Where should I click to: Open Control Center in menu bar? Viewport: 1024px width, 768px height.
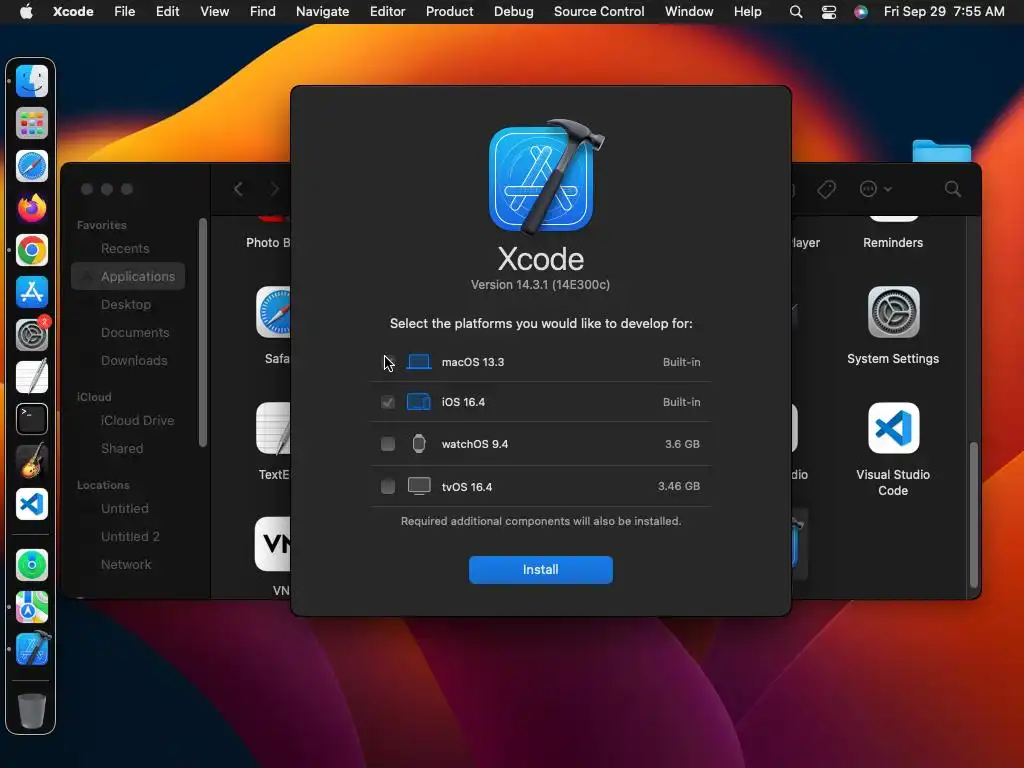click(x=829, y=12)
